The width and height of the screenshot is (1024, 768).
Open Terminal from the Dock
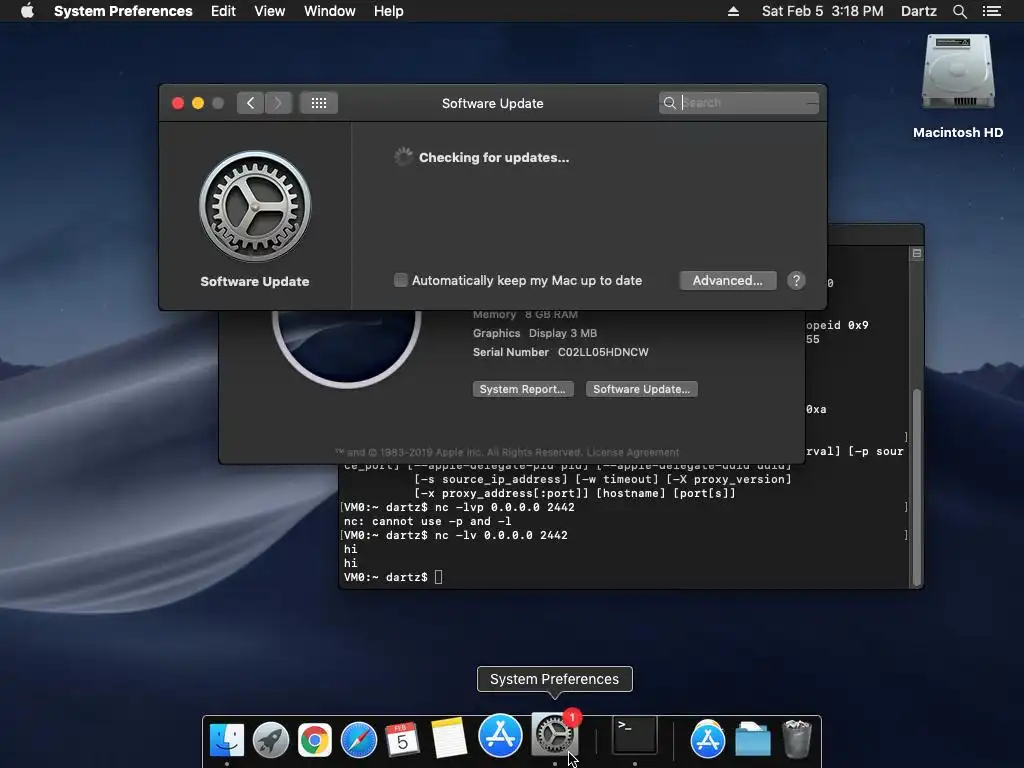(x=634, y=735)
